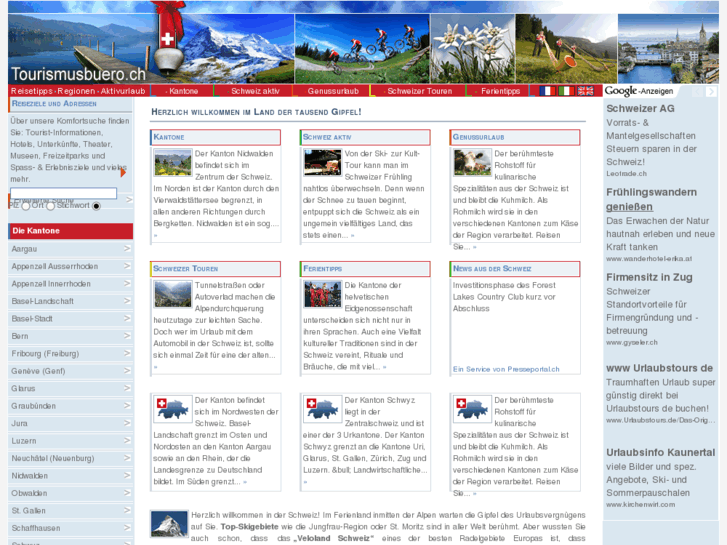Viewport: 727px width, 545px height.
Task: Open the Firmensitz in Zug ad
Action: coord(649,277)
